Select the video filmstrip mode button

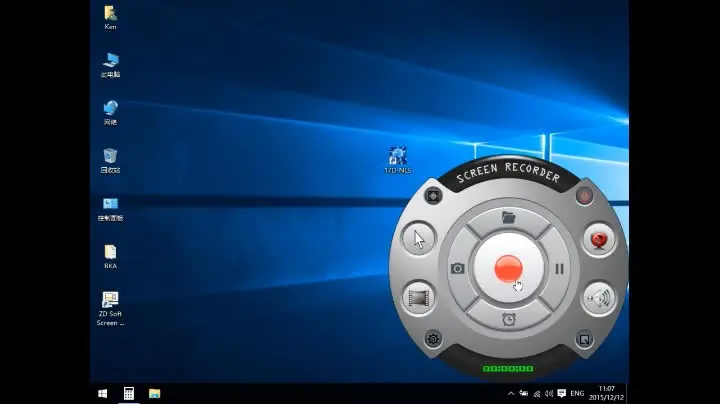pos(418,298)
